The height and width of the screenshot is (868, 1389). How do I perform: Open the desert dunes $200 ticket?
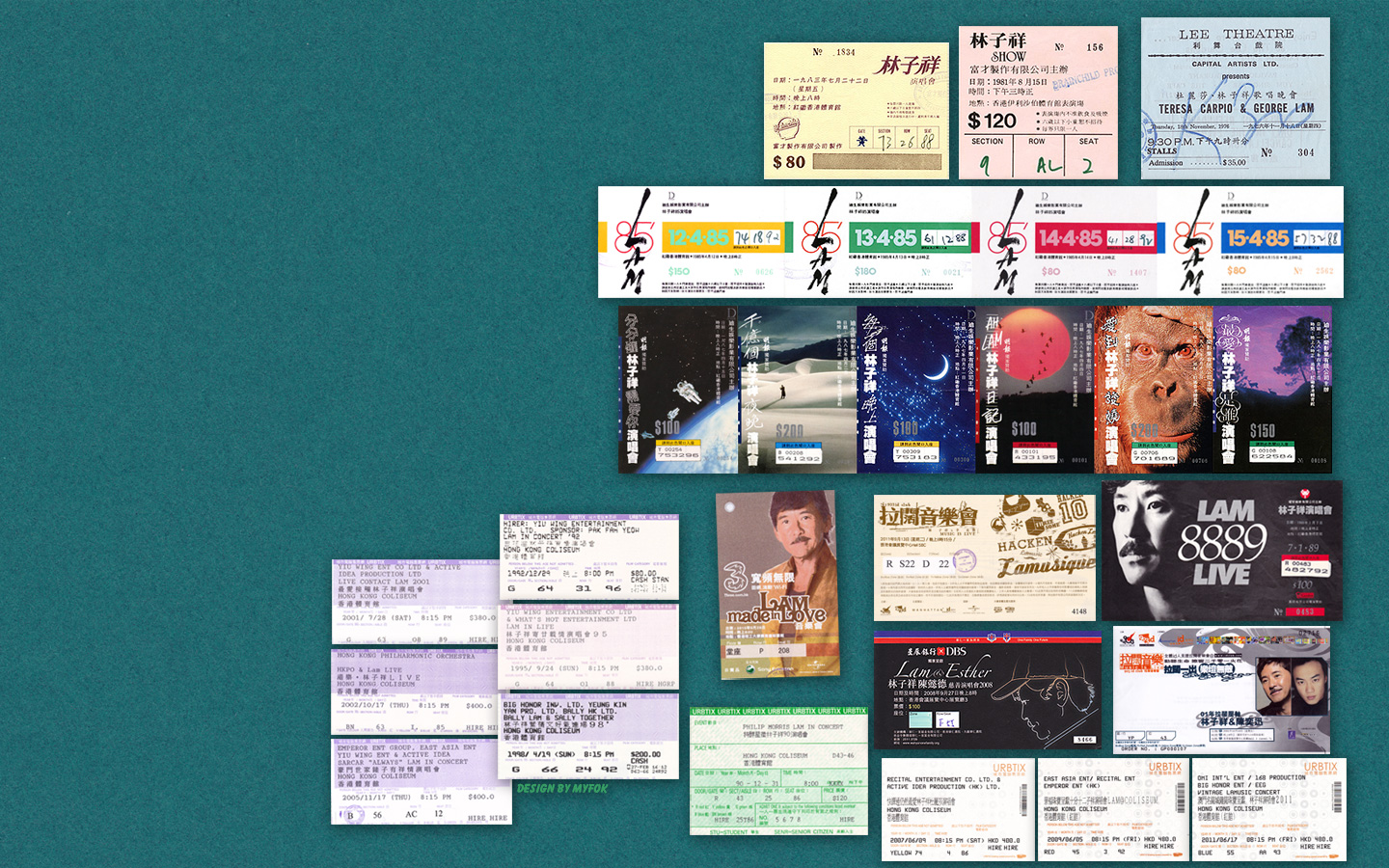798,390
